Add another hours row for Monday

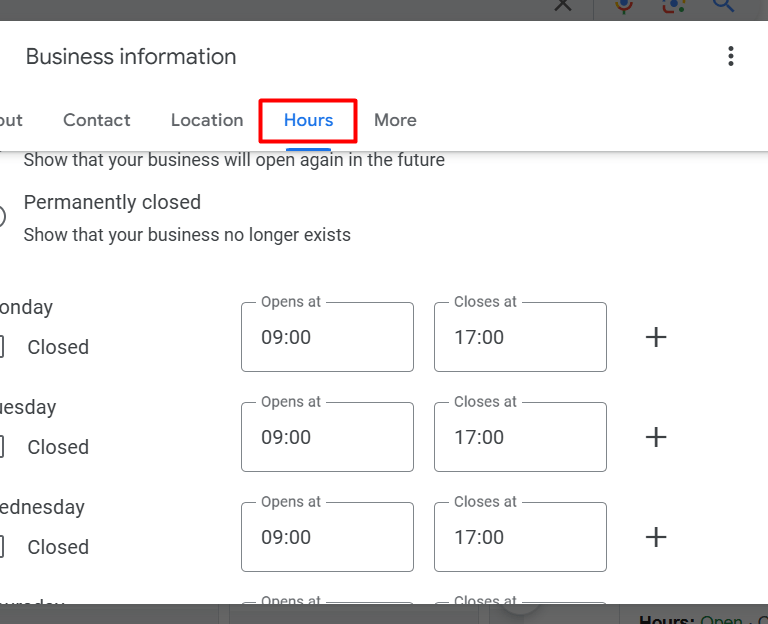point(656,337)
